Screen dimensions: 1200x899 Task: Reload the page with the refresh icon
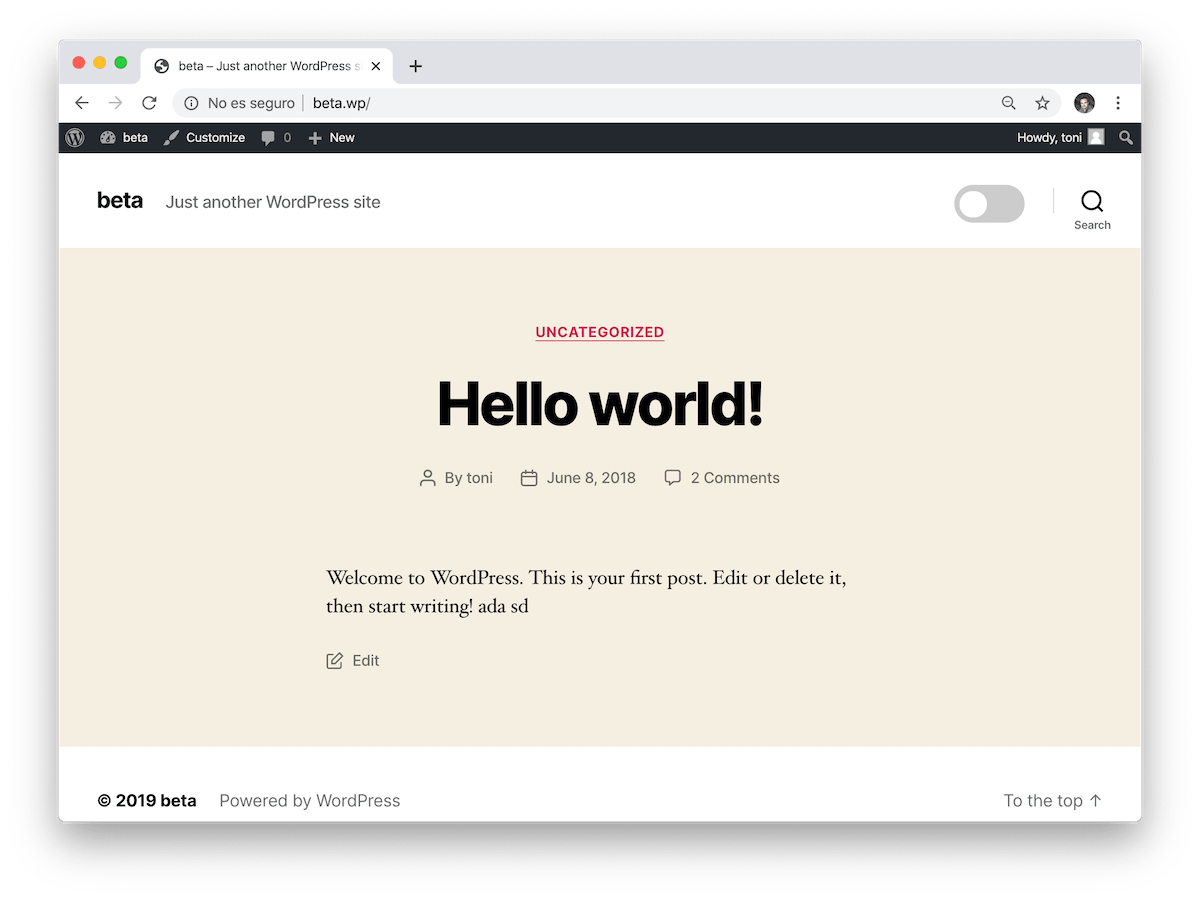point(149,103)
